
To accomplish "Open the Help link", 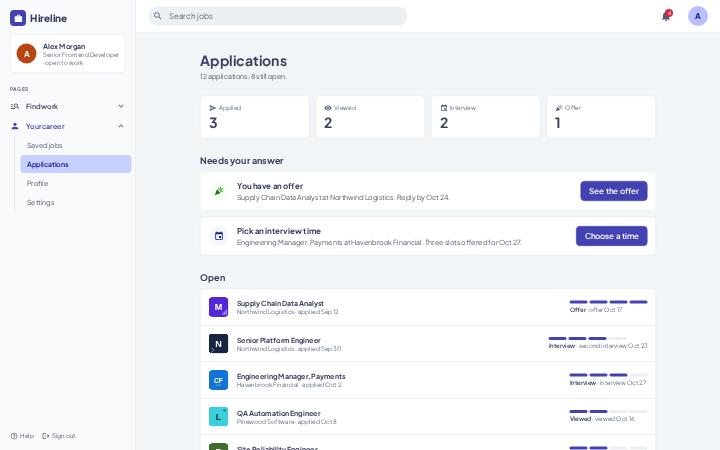I will [x=22, y=436].
